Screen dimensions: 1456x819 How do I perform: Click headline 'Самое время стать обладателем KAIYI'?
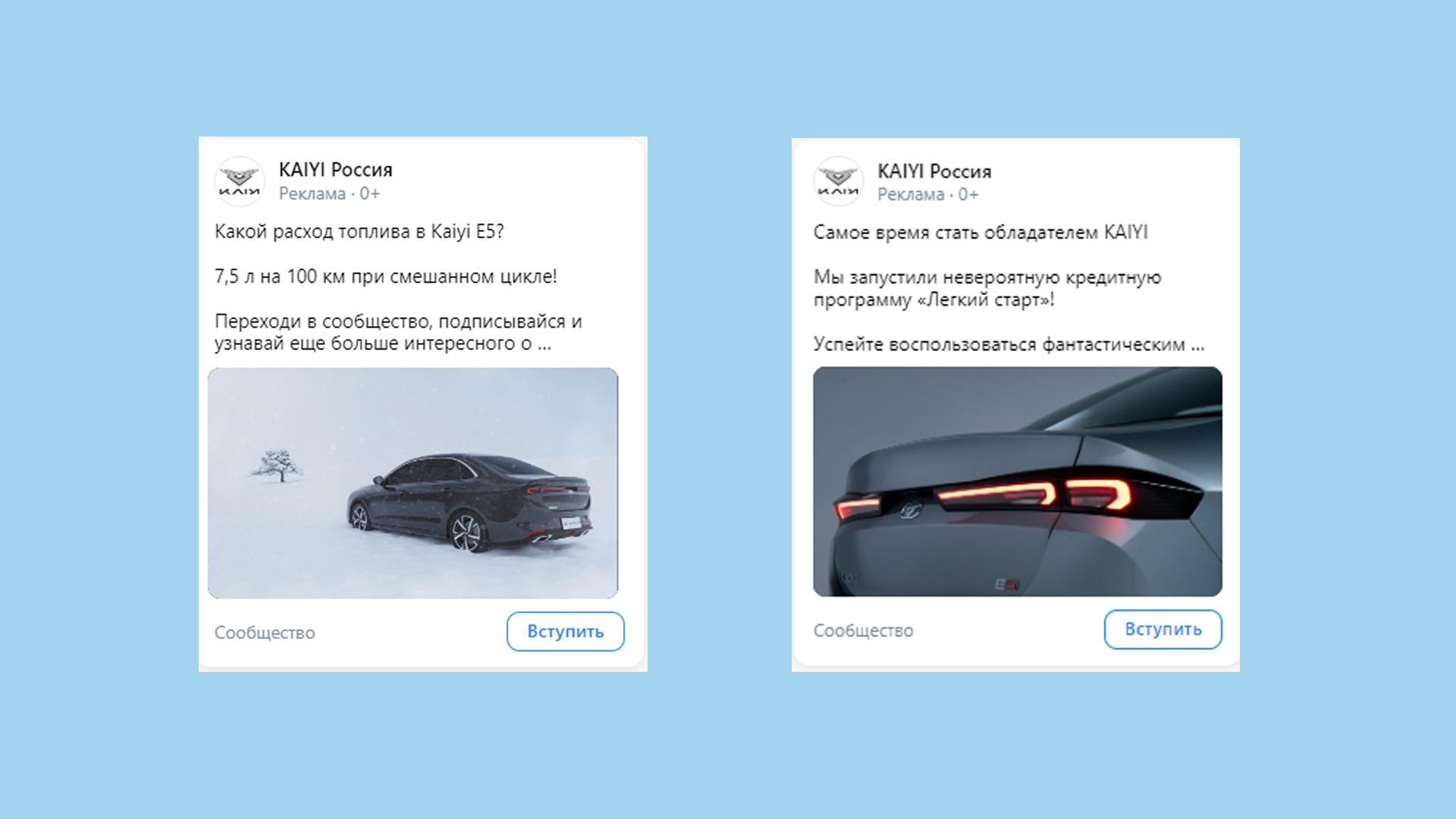981,233
